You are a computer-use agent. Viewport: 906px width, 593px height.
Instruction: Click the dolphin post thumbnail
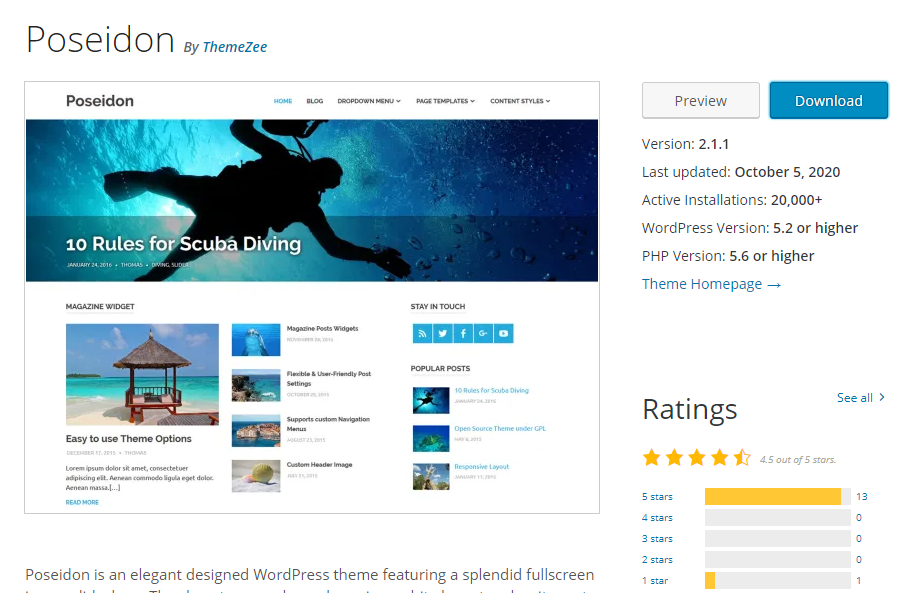(x=256, y=340)
